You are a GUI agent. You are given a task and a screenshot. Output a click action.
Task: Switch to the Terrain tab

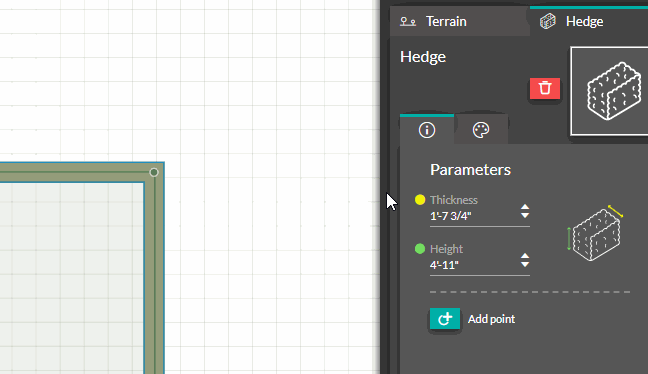pyautogui.click(x=460, y=21)
